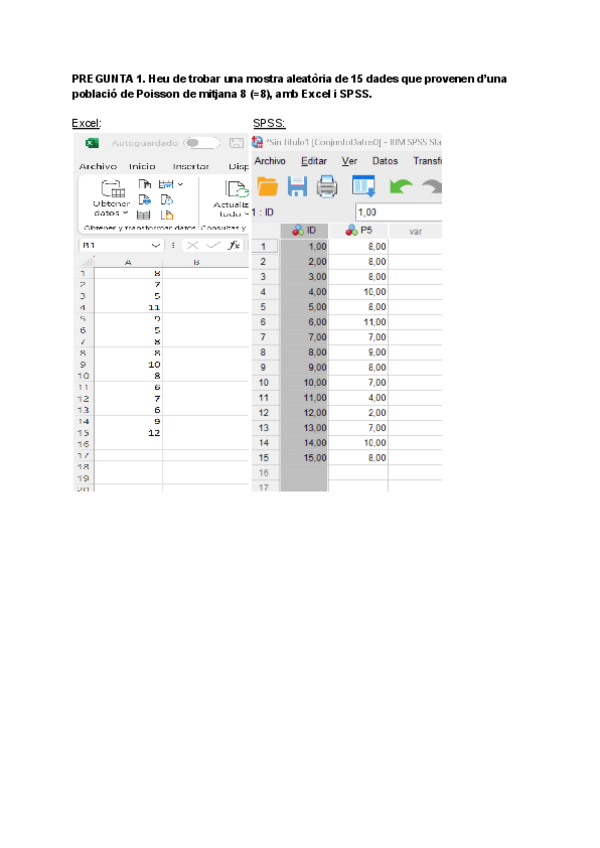Switch to the Excel Inicio tab

tap(142, 167)
